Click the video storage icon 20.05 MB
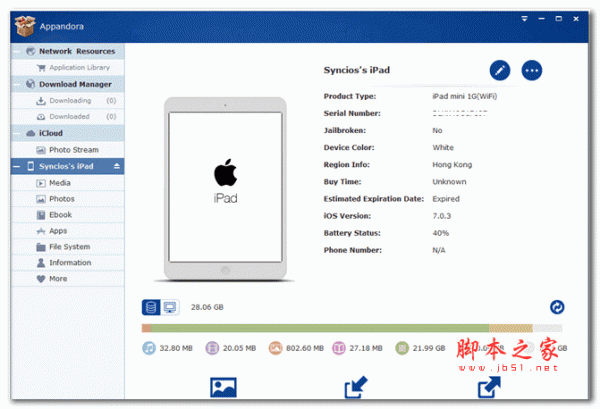The width and height of the screenshot is (600, 409). click(x=212, y=348)
